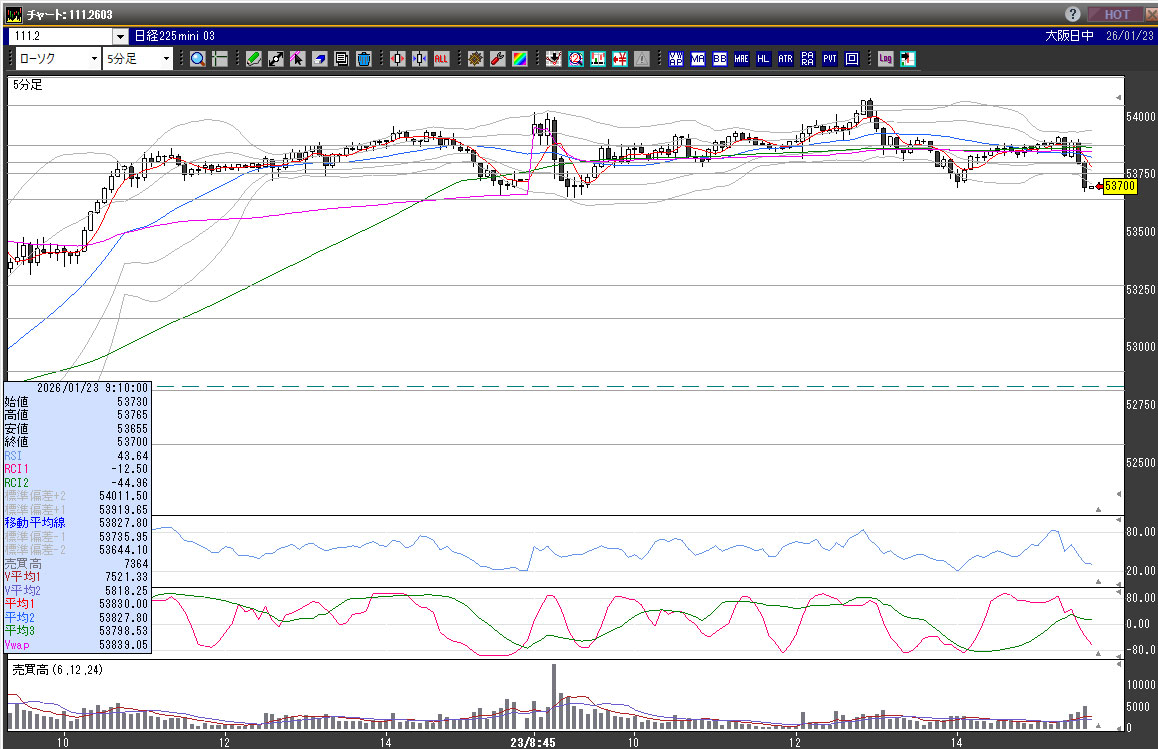Toggle the BB Bollinger Bands indicator
The width and height of the screenshot is (1158, 749).
click(x=719, y=59)
